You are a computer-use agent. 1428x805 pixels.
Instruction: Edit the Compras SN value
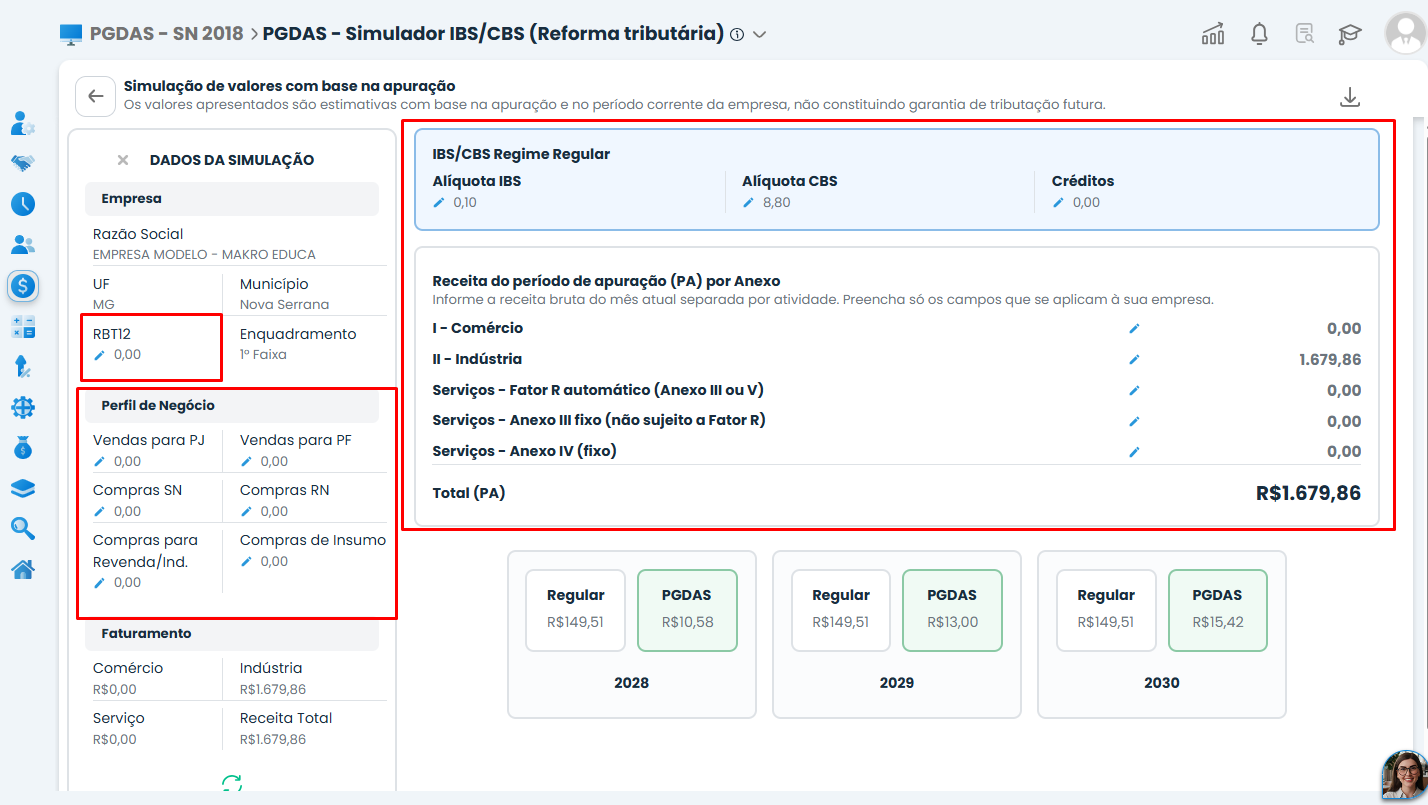[99, 511]
